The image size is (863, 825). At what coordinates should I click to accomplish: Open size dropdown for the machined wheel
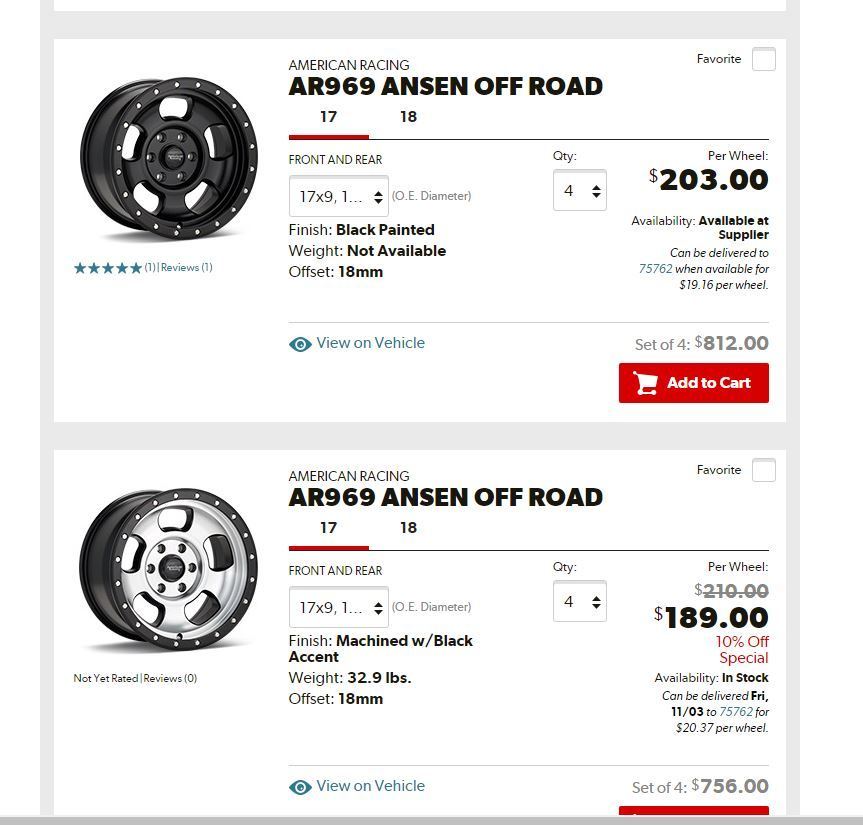pyautogui.click(x=339, y=607)
